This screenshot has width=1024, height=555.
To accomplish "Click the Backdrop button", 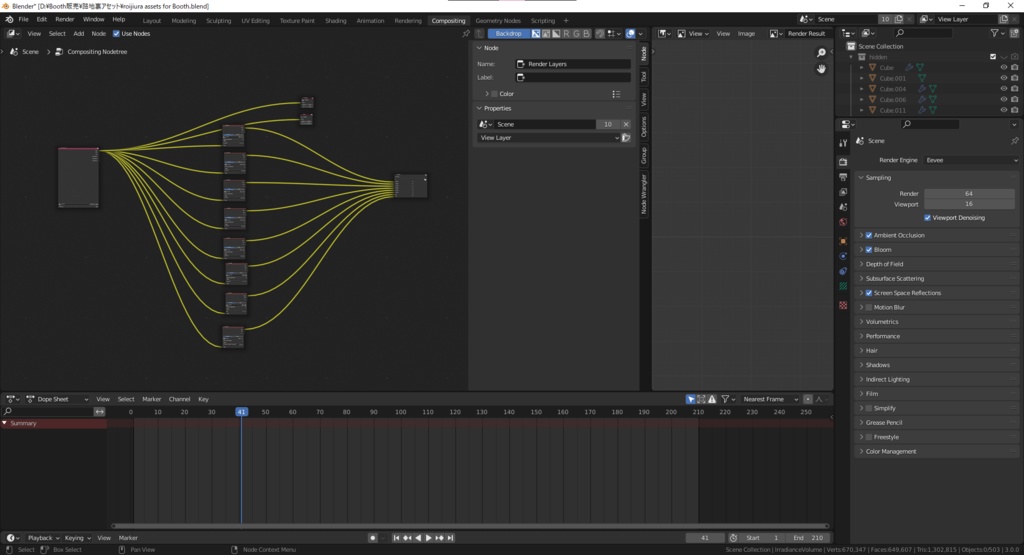I will (508, 33).
